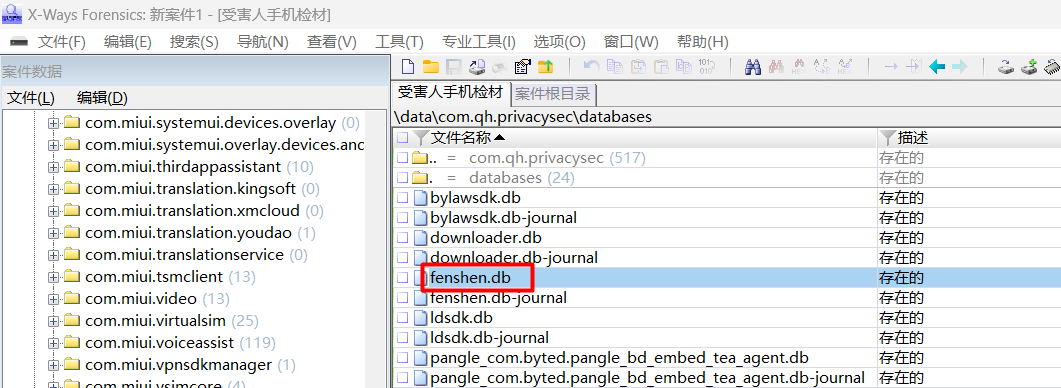Tick the checkbox for ldsdk.db
1061x388 pixels.
pos(403,318)
